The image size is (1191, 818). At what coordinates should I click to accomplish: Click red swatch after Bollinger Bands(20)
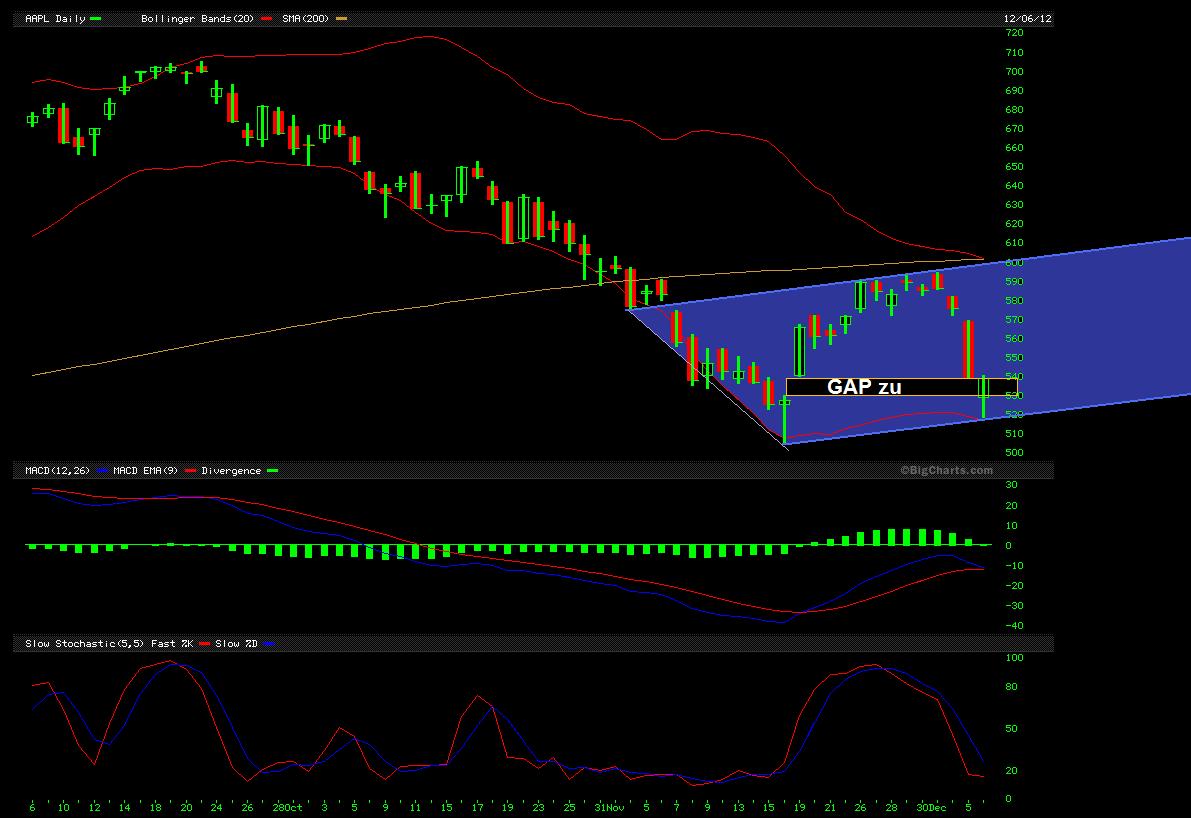267,18
